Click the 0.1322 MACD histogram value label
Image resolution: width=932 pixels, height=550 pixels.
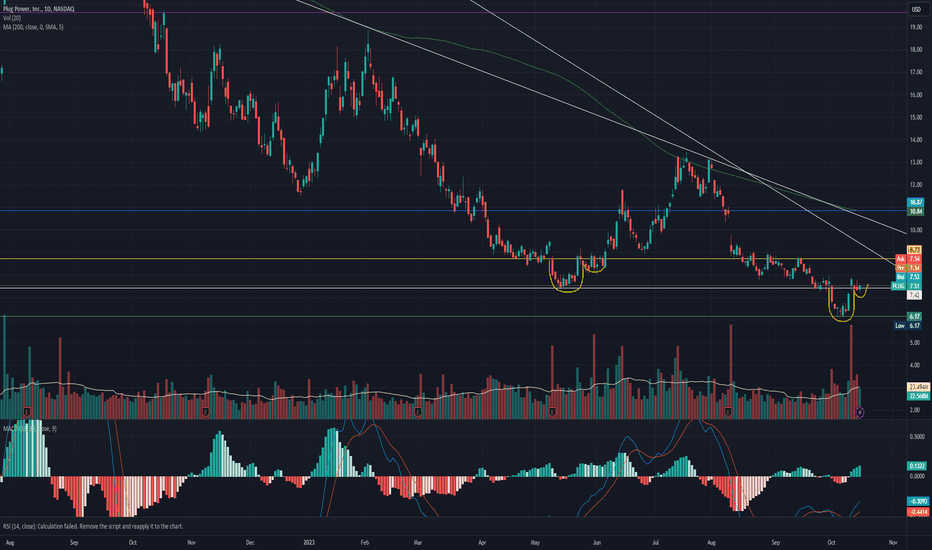tap(915, 466)
